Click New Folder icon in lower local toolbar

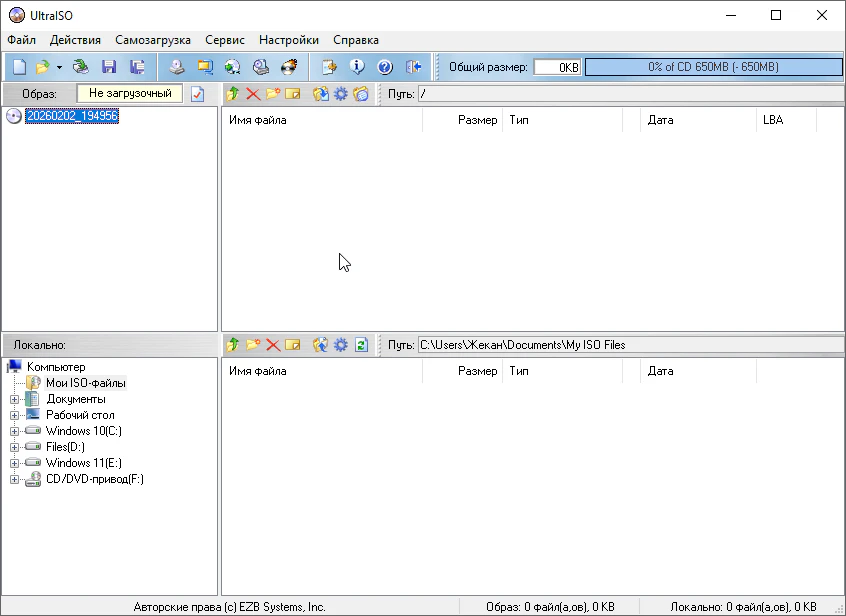click(x=253, y=345)
